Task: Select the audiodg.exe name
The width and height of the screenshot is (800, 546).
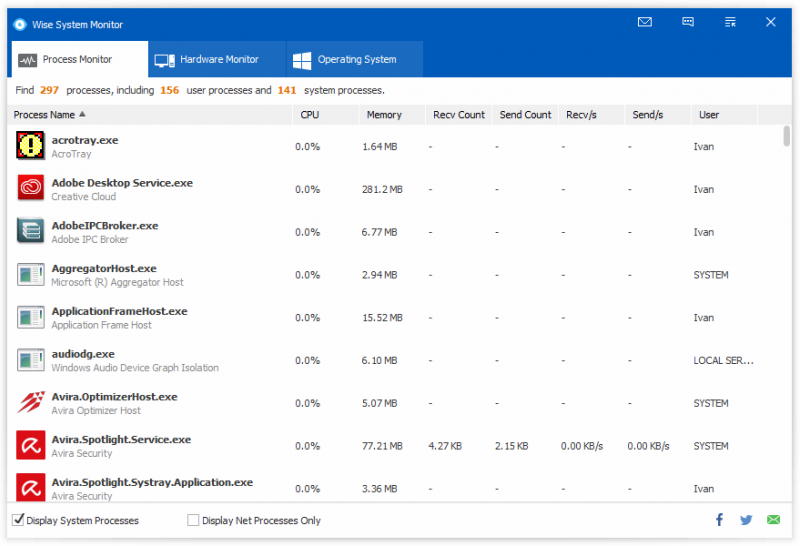Action: click(x=83, y=354)
